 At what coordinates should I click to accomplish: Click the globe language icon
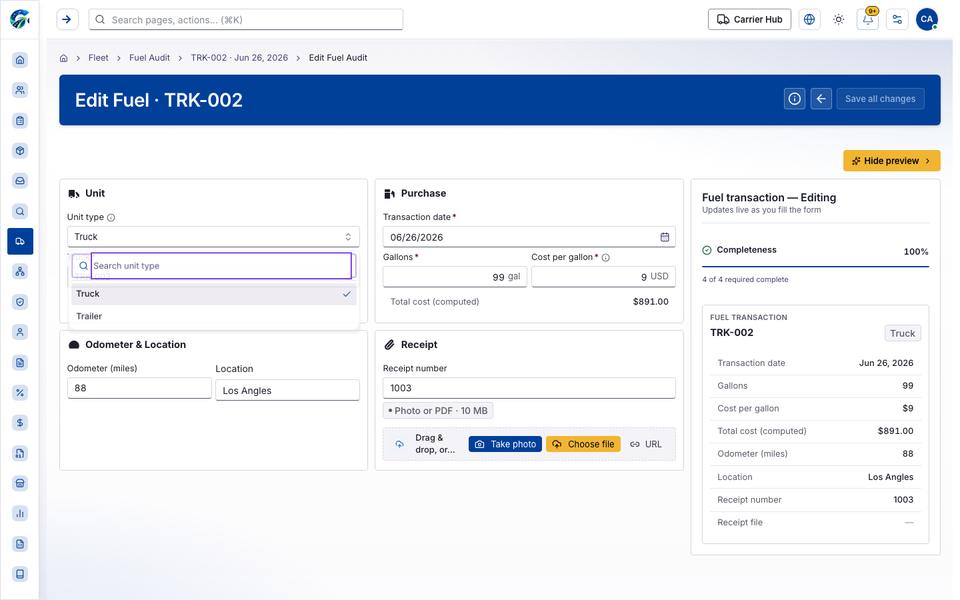809,20
